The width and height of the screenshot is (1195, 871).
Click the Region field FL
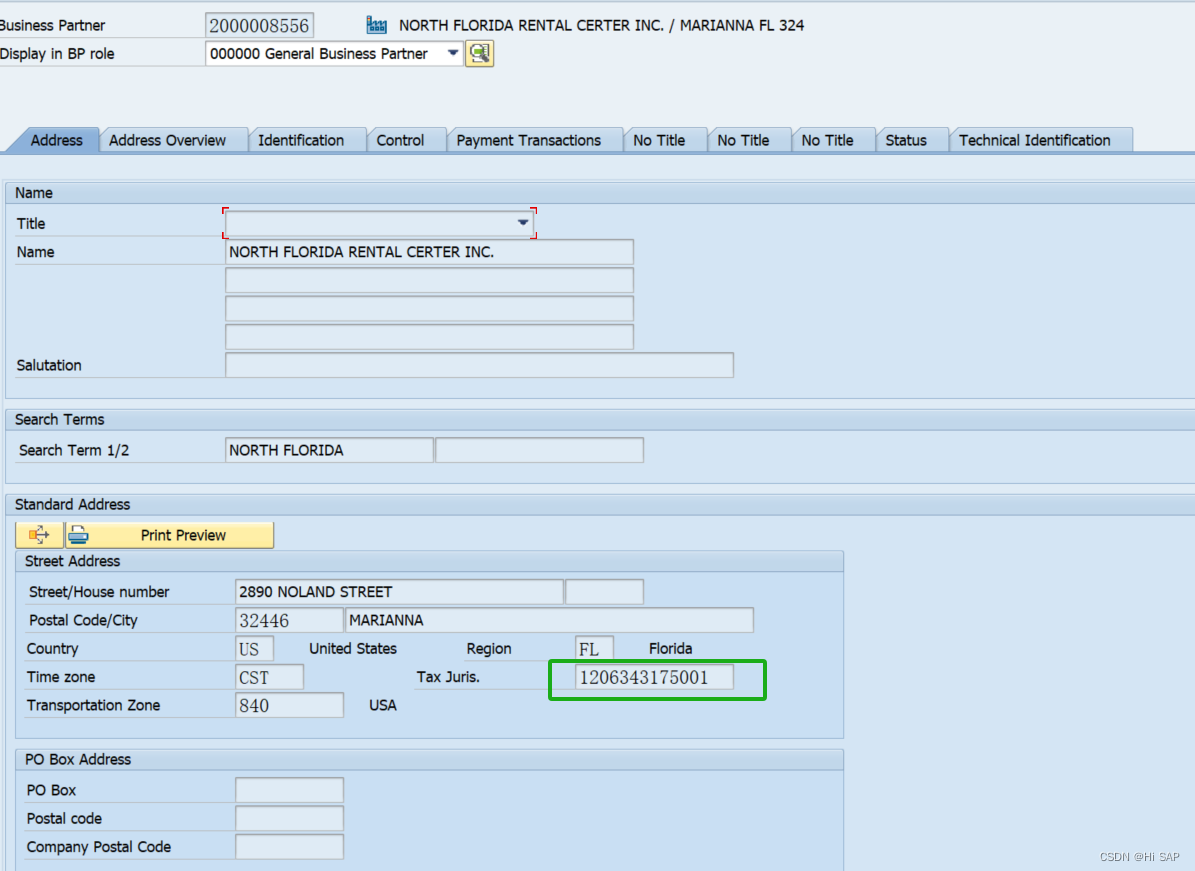pos(594,648)
